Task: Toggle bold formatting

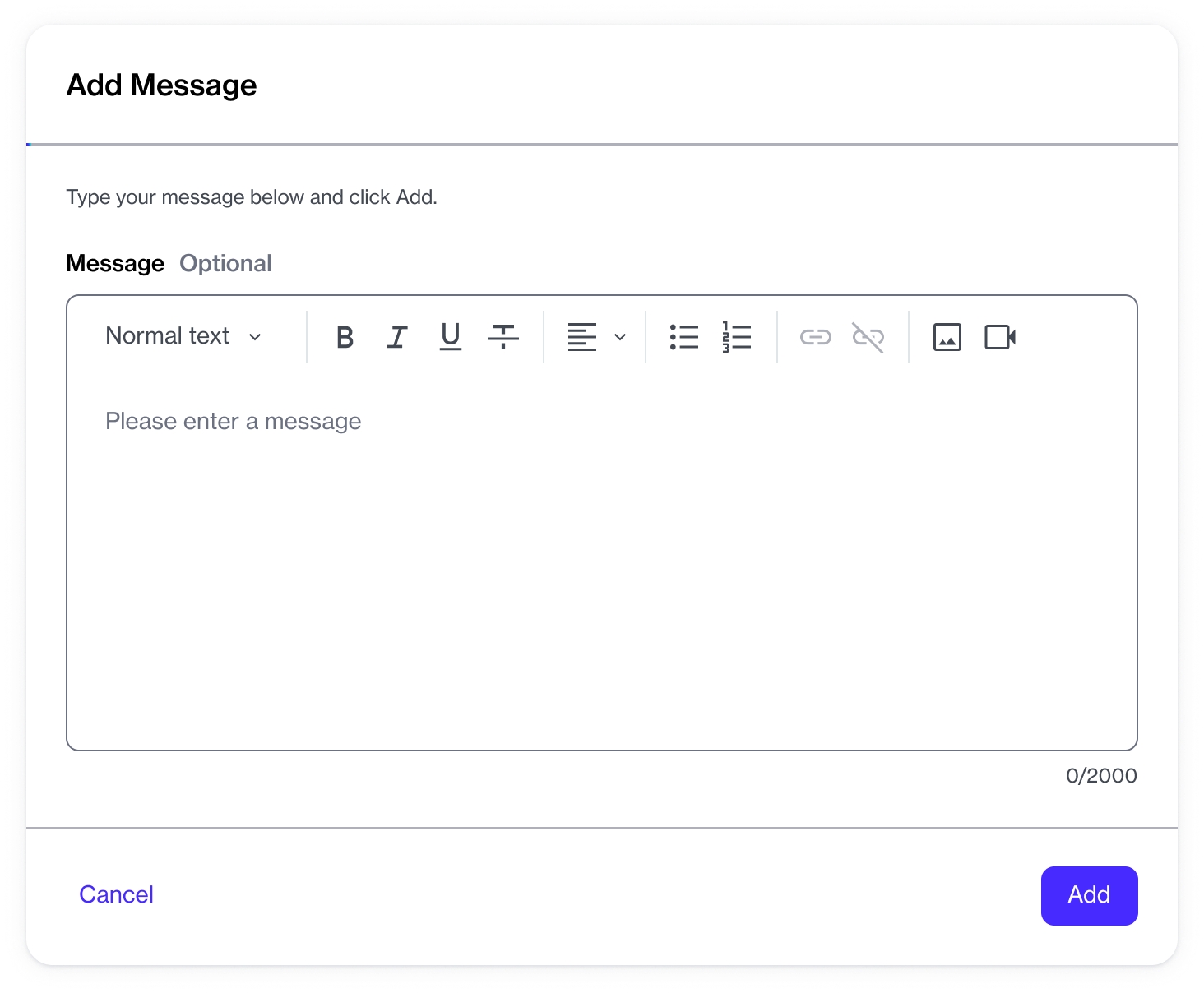Action: pos(345,337)
